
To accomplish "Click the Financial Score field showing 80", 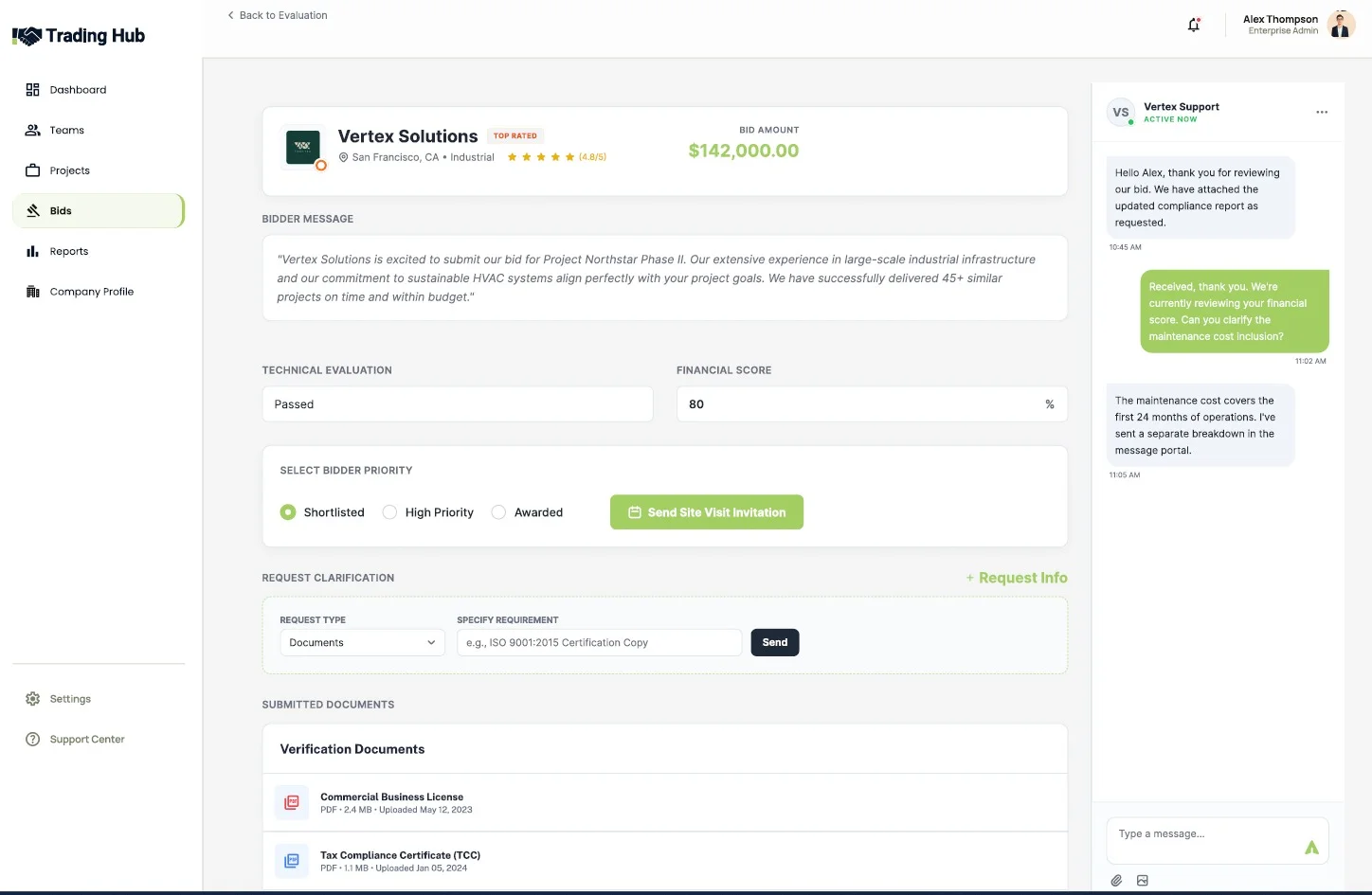I will tap(872, 404).
